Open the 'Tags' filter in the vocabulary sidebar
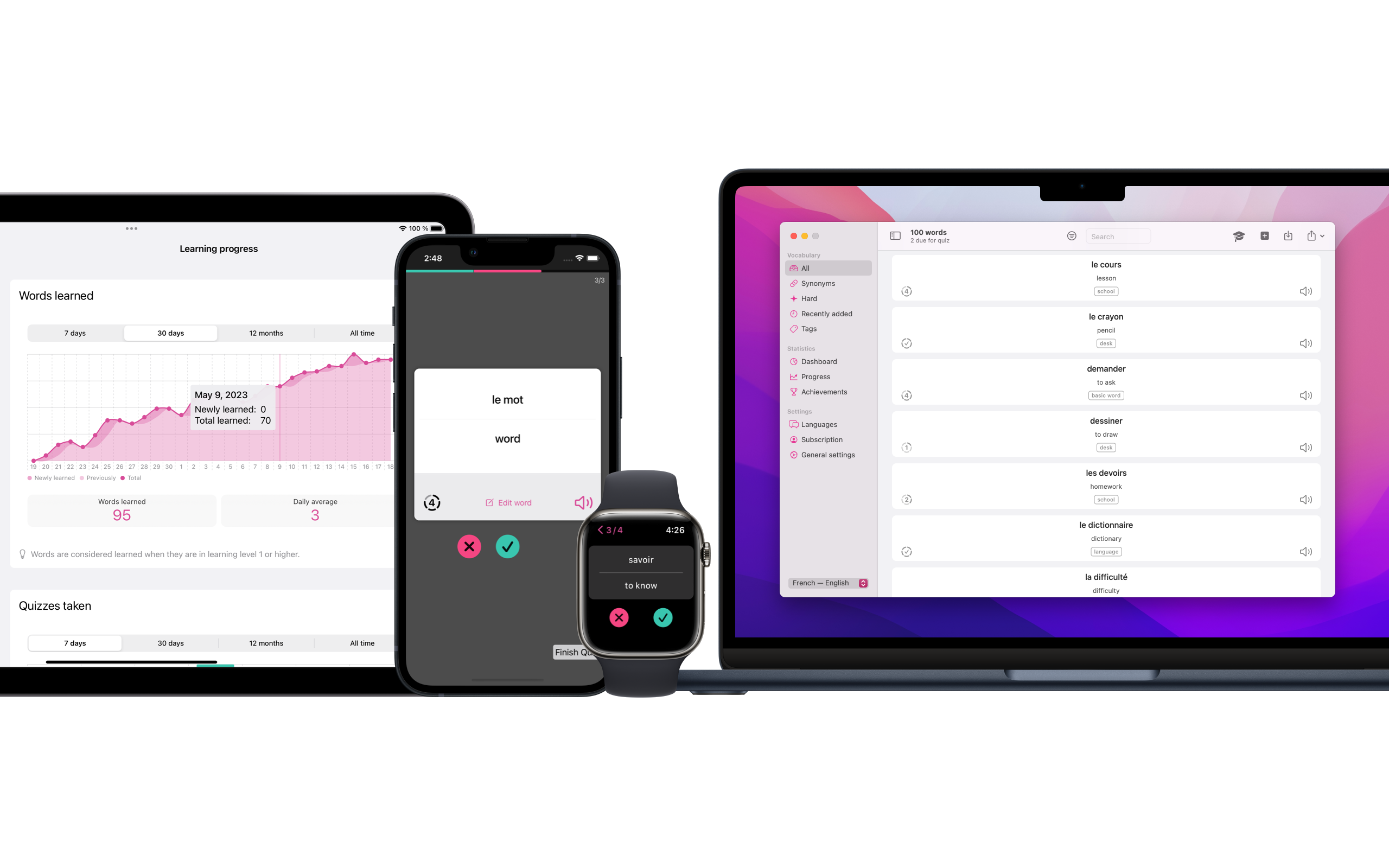The width and height of the screenshot is (1389, 868). (x=808, y=328)
